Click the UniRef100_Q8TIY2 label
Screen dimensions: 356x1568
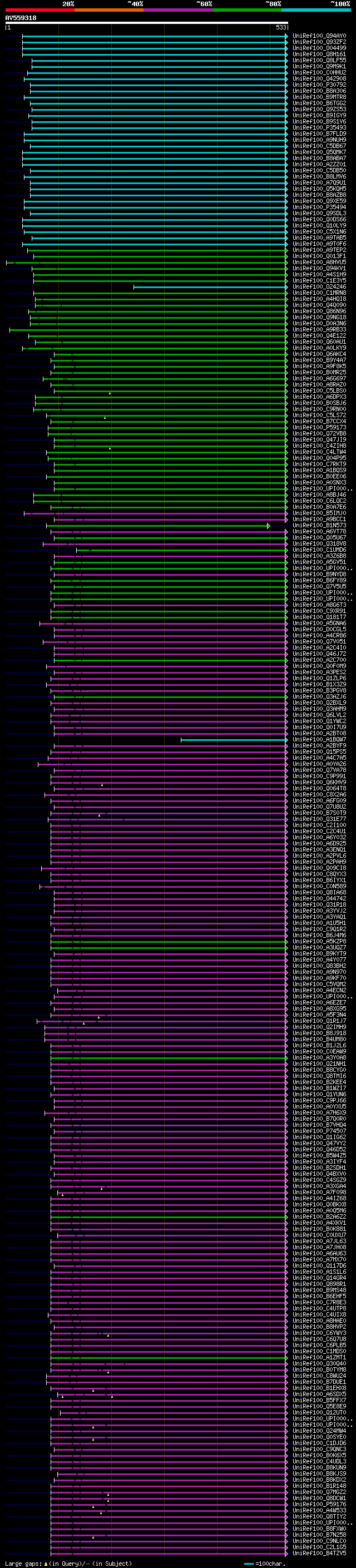(319, 1516)
